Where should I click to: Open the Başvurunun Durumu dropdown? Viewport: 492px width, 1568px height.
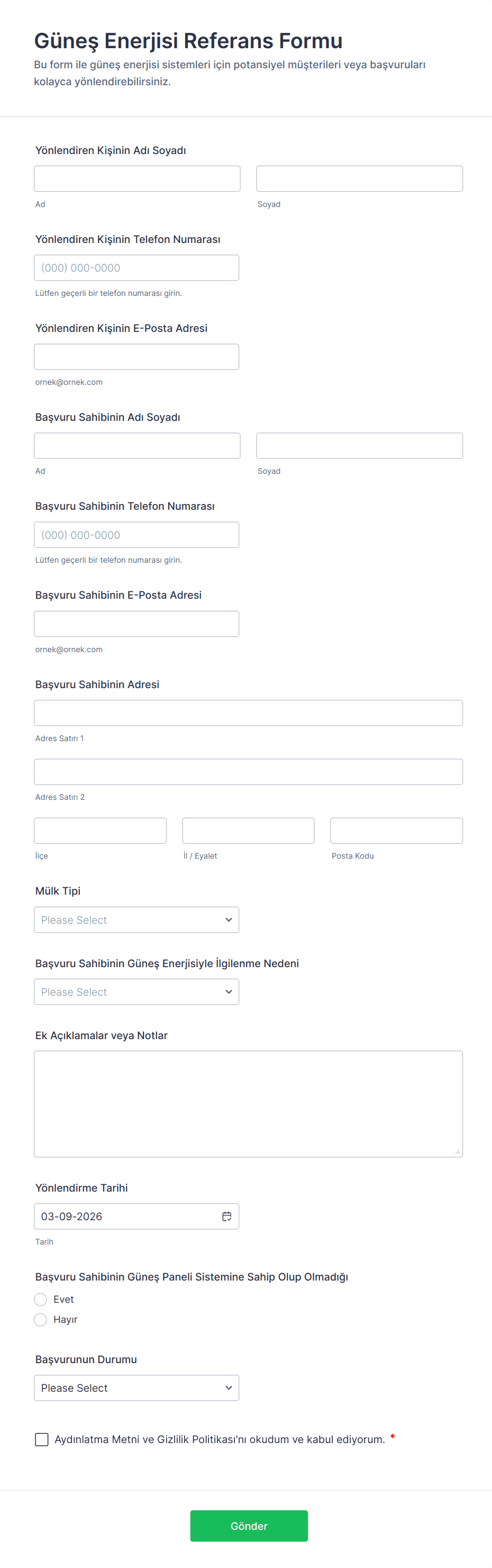136,1387
